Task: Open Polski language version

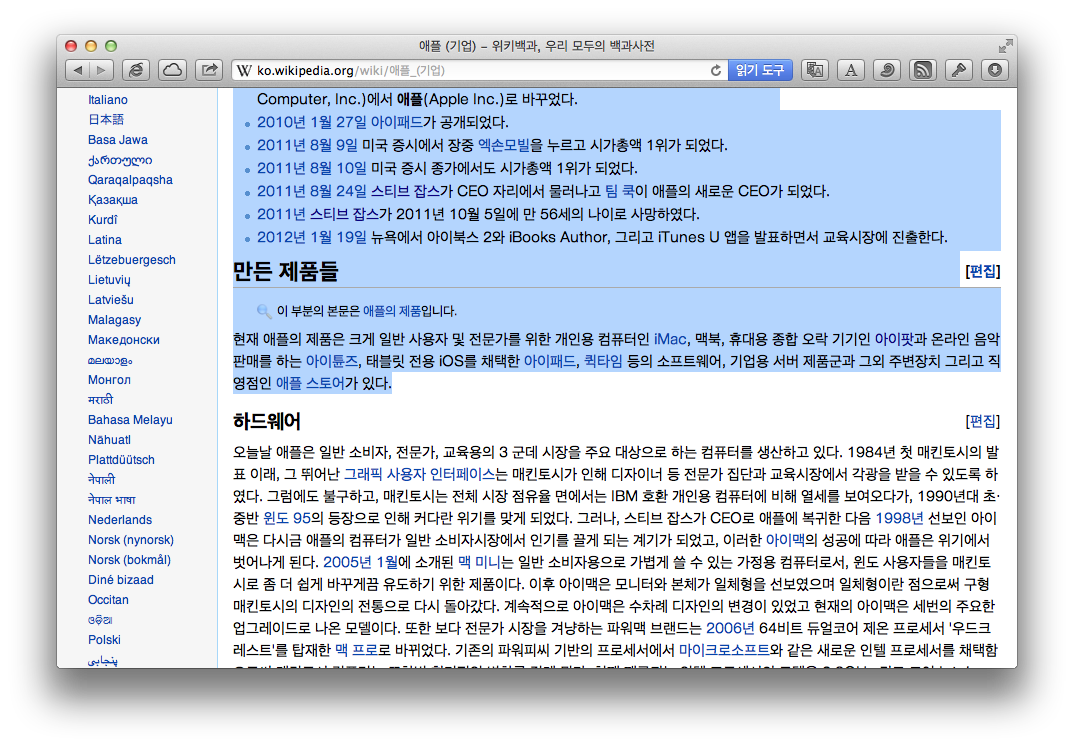Action: pos(104,640)
